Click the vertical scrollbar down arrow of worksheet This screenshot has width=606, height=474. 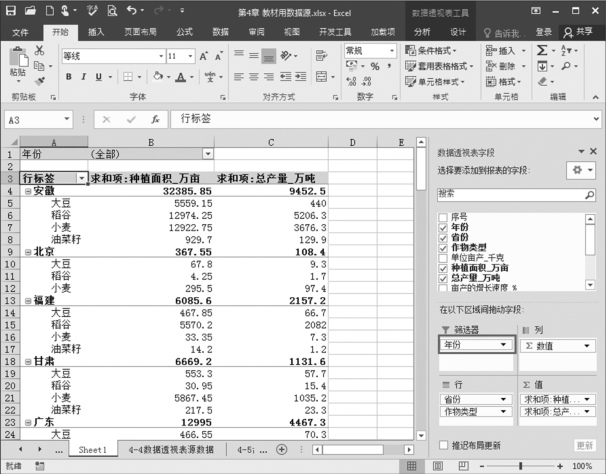(x=421, y=435)
